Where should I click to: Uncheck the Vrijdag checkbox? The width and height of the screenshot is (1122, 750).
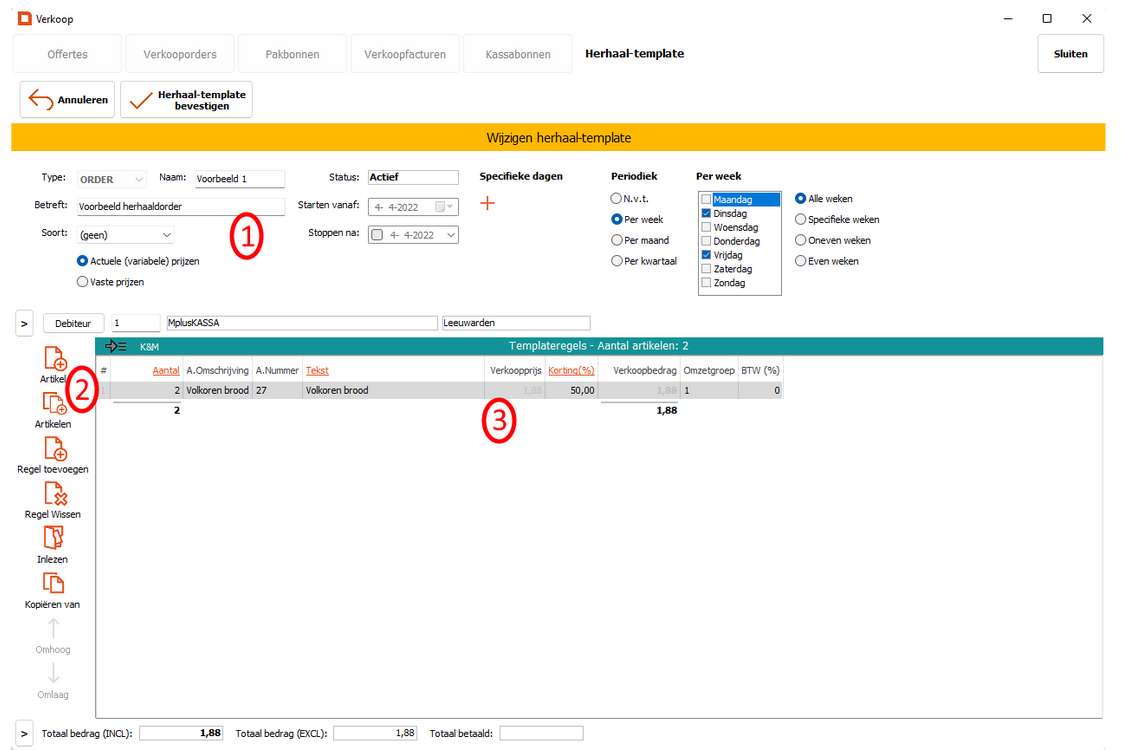[x=706, y=255]
